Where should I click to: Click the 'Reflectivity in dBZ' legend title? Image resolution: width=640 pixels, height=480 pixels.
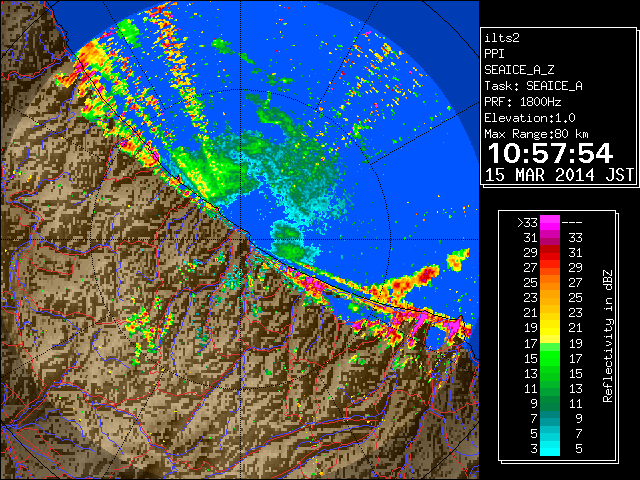608,336
